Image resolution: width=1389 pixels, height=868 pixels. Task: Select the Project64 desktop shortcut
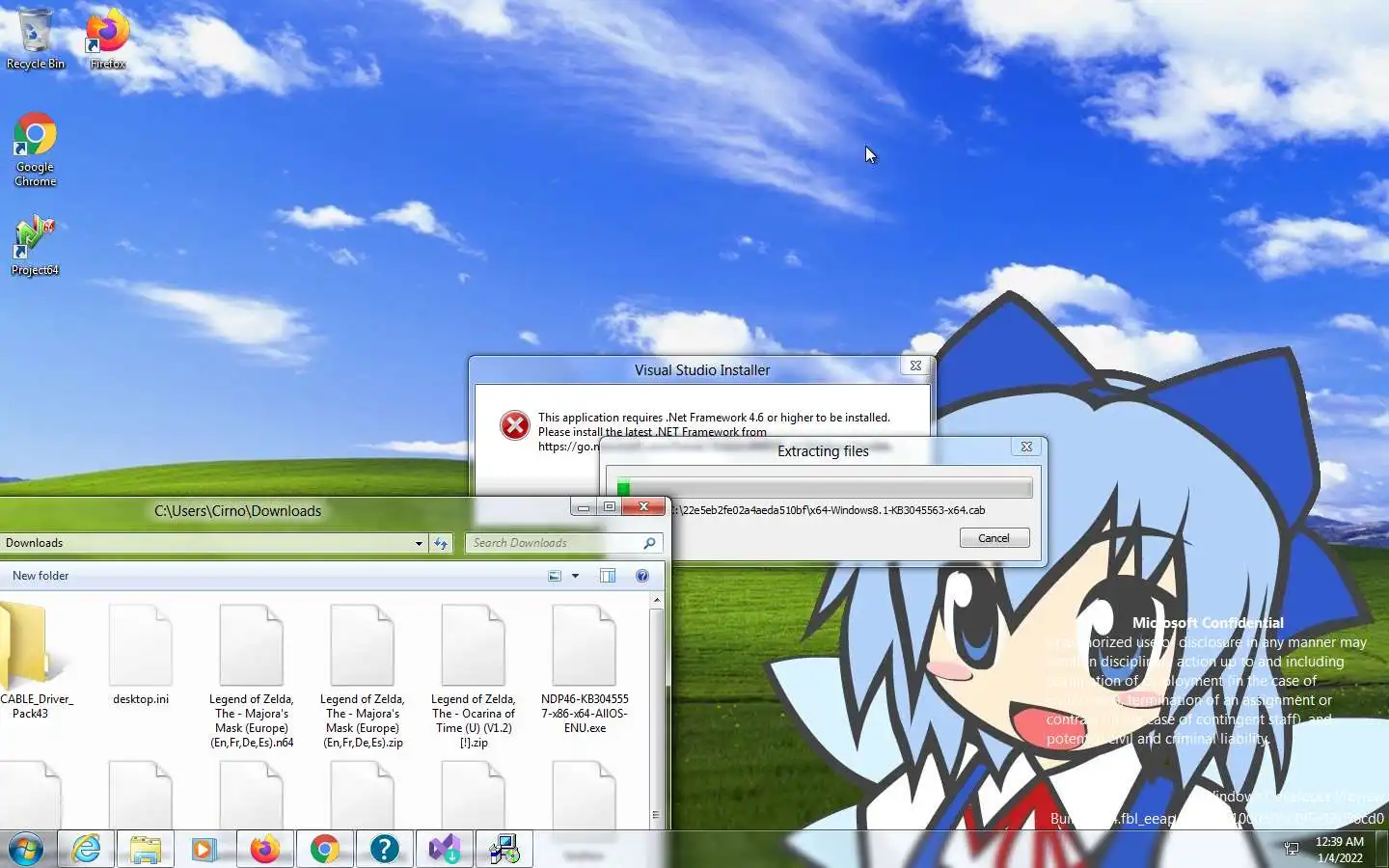(35, 246)
